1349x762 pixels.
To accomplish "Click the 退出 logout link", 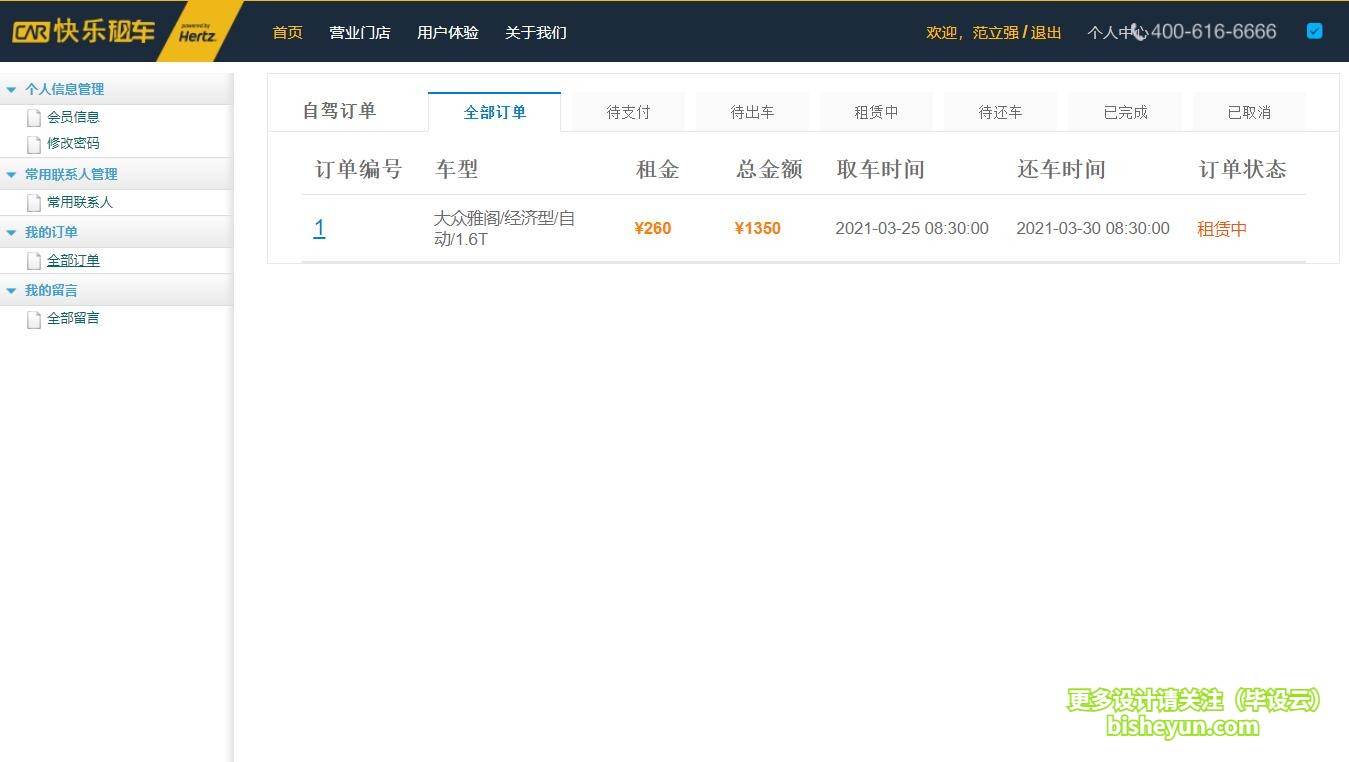I will point(1046,31).
